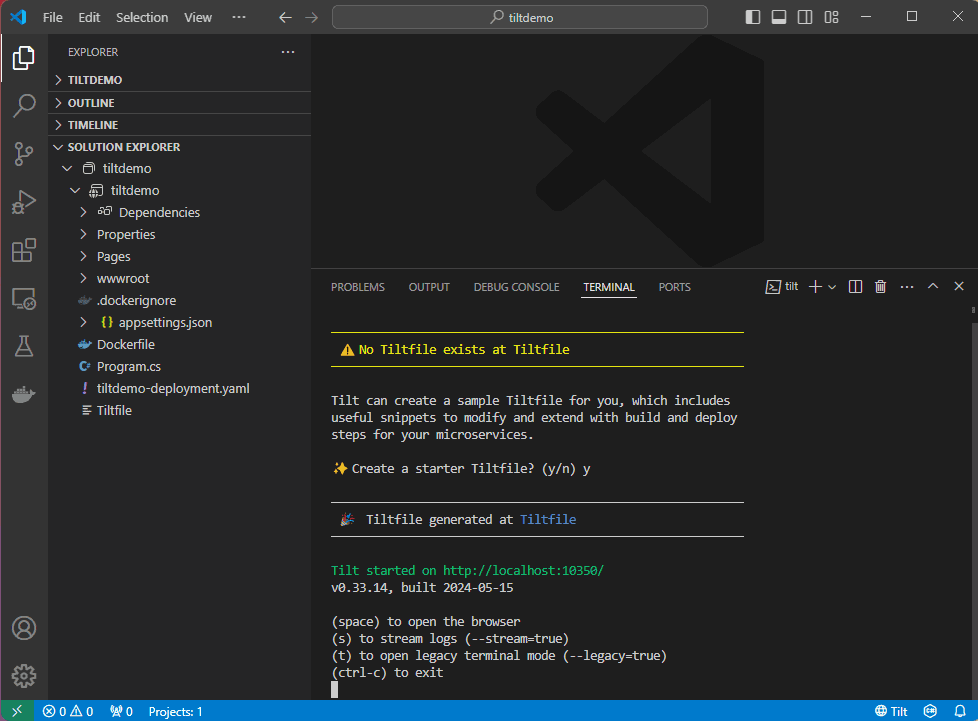
Task: Maximize the panel size chevron
Action: [x=933, y=286]
